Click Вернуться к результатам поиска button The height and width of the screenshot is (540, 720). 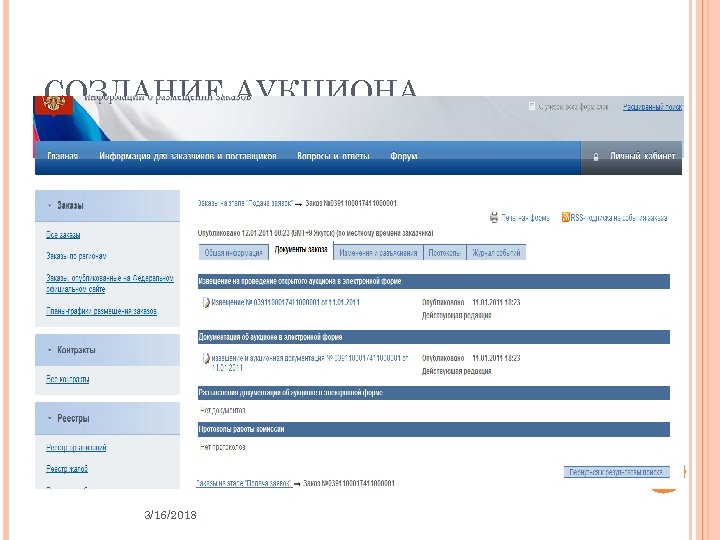(x=616, y=472)
